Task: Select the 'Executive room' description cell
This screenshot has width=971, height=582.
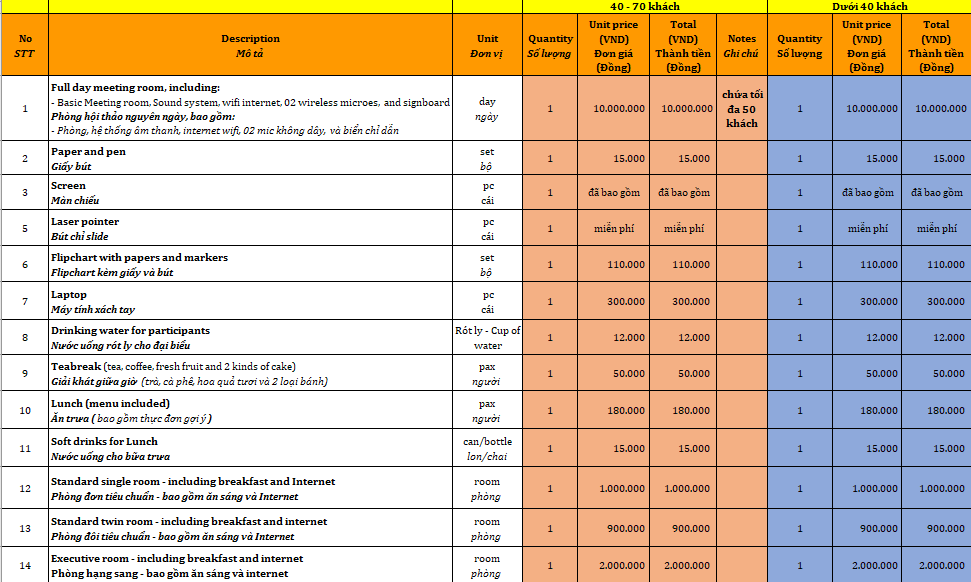Action: (x=250, y=565)
